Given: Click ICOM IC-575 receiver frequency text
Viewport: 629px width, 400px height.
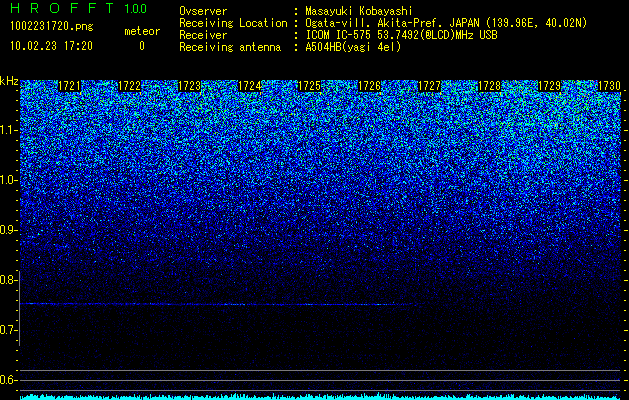Looking at the screenshot, I should click(x=401, y=35).
